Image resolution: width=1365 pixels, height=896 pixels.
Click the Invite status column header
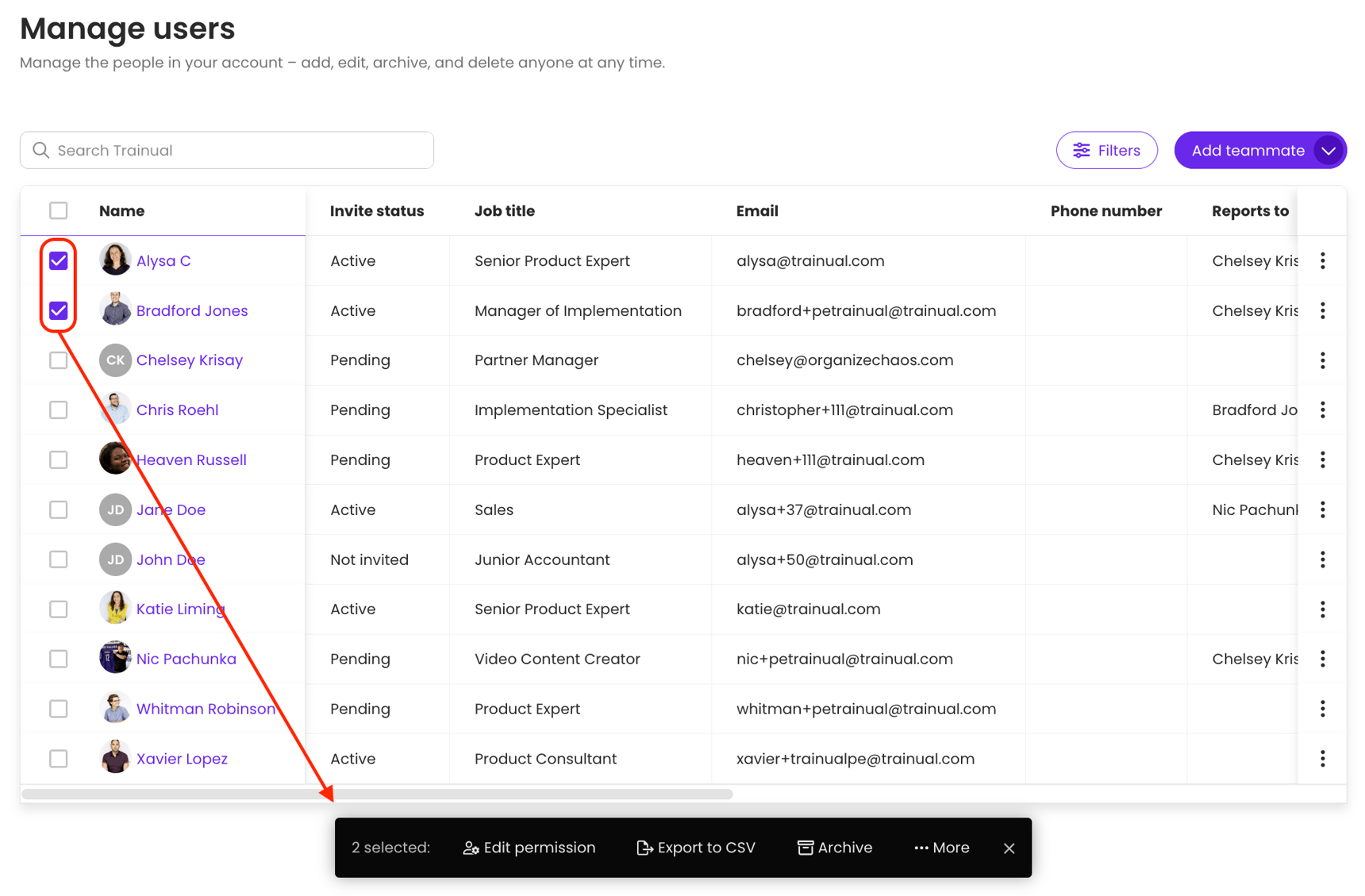(x=376, y=210)
